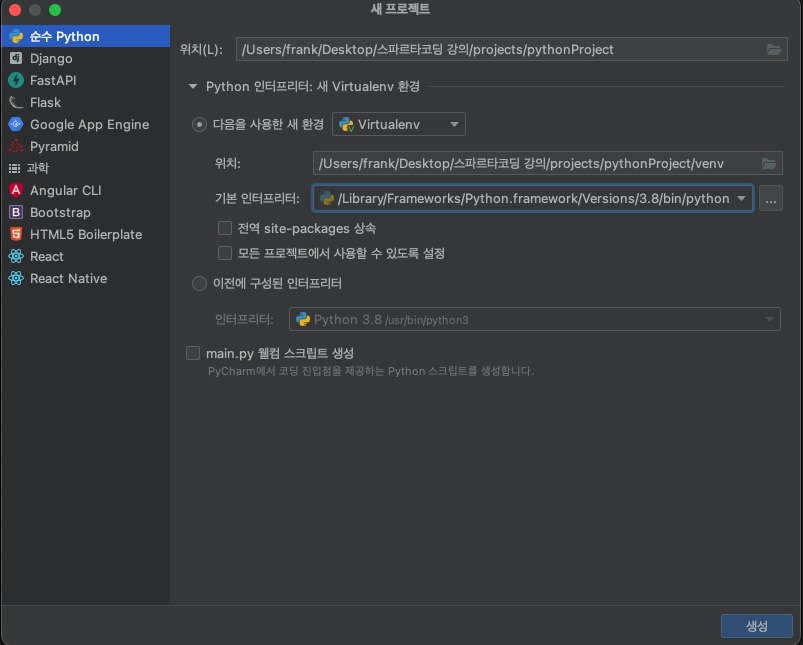Click the Bootstrap B icon
This screenshot has height=645, width=803.
pyautogui.click(x=16, y=212)
